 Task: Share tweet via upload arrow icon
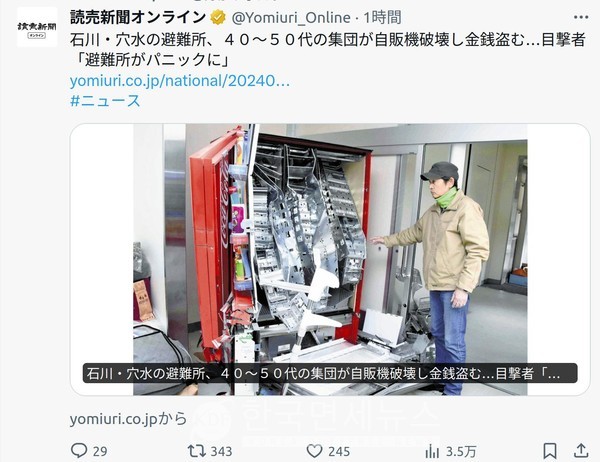(581, 450)
